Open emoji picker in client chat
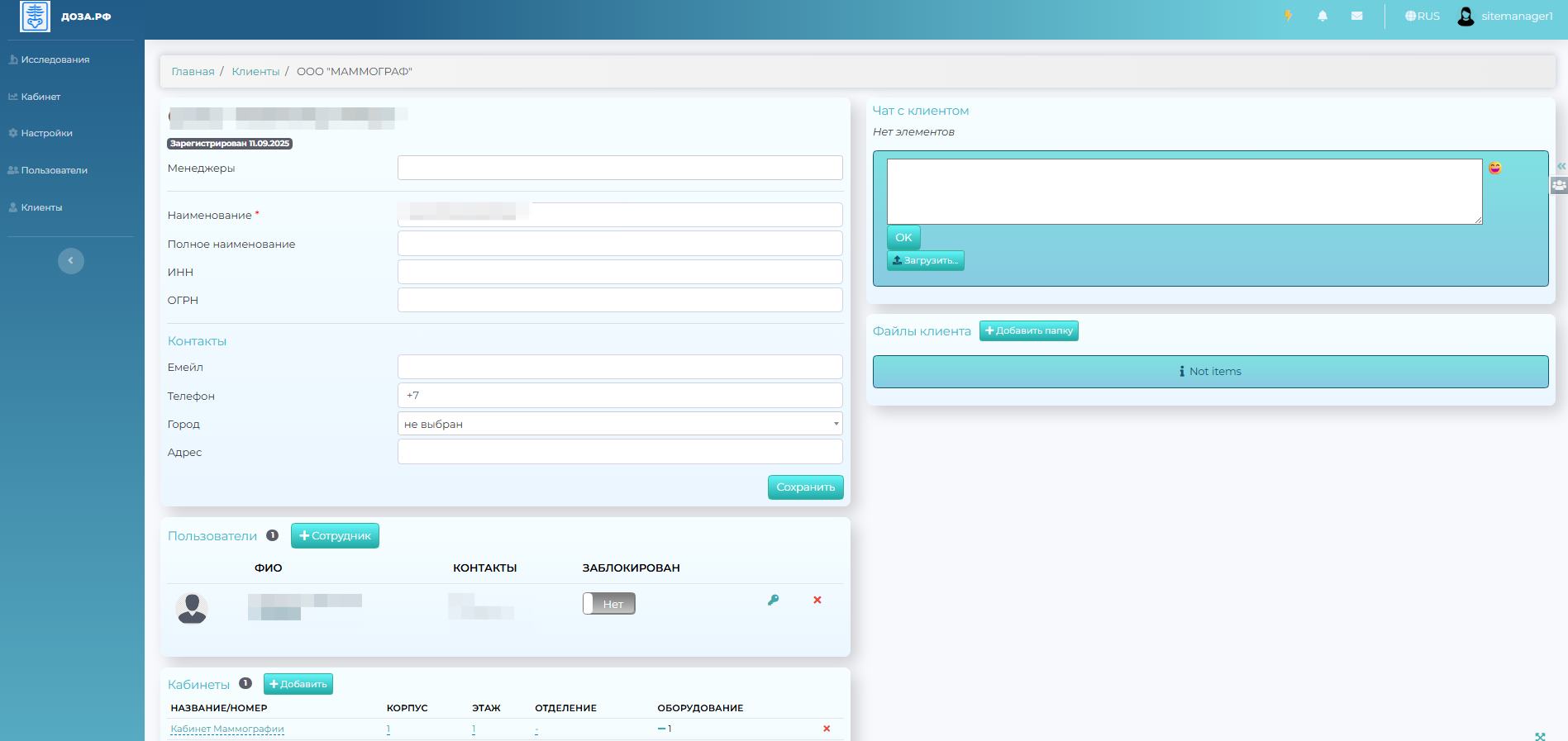Image resolution: width=1568 pixels, height=741 pixels. (1494, 169)
